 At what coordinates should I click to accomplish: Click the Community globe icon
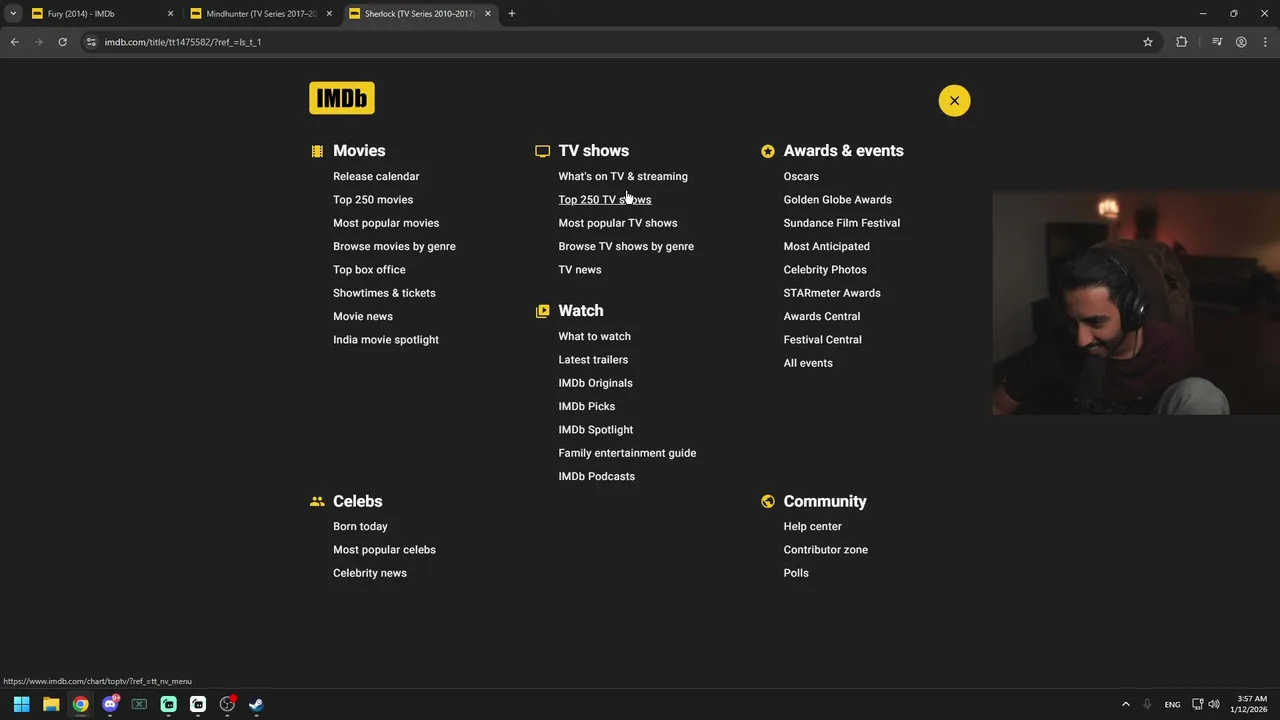767,501
